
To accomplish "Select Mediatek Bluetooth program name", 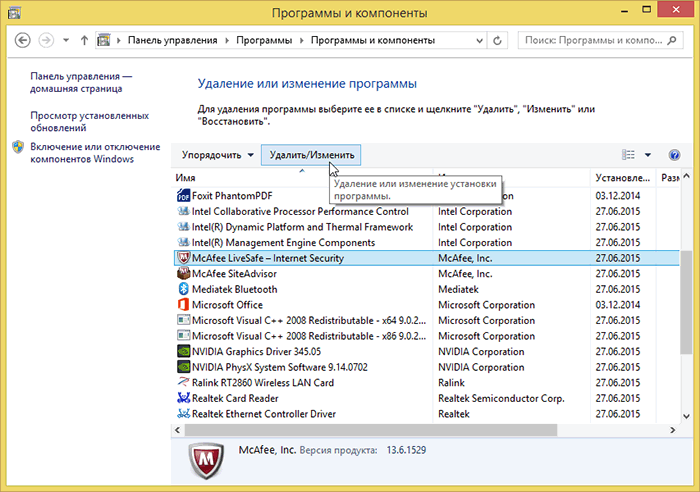I will 234,289.
